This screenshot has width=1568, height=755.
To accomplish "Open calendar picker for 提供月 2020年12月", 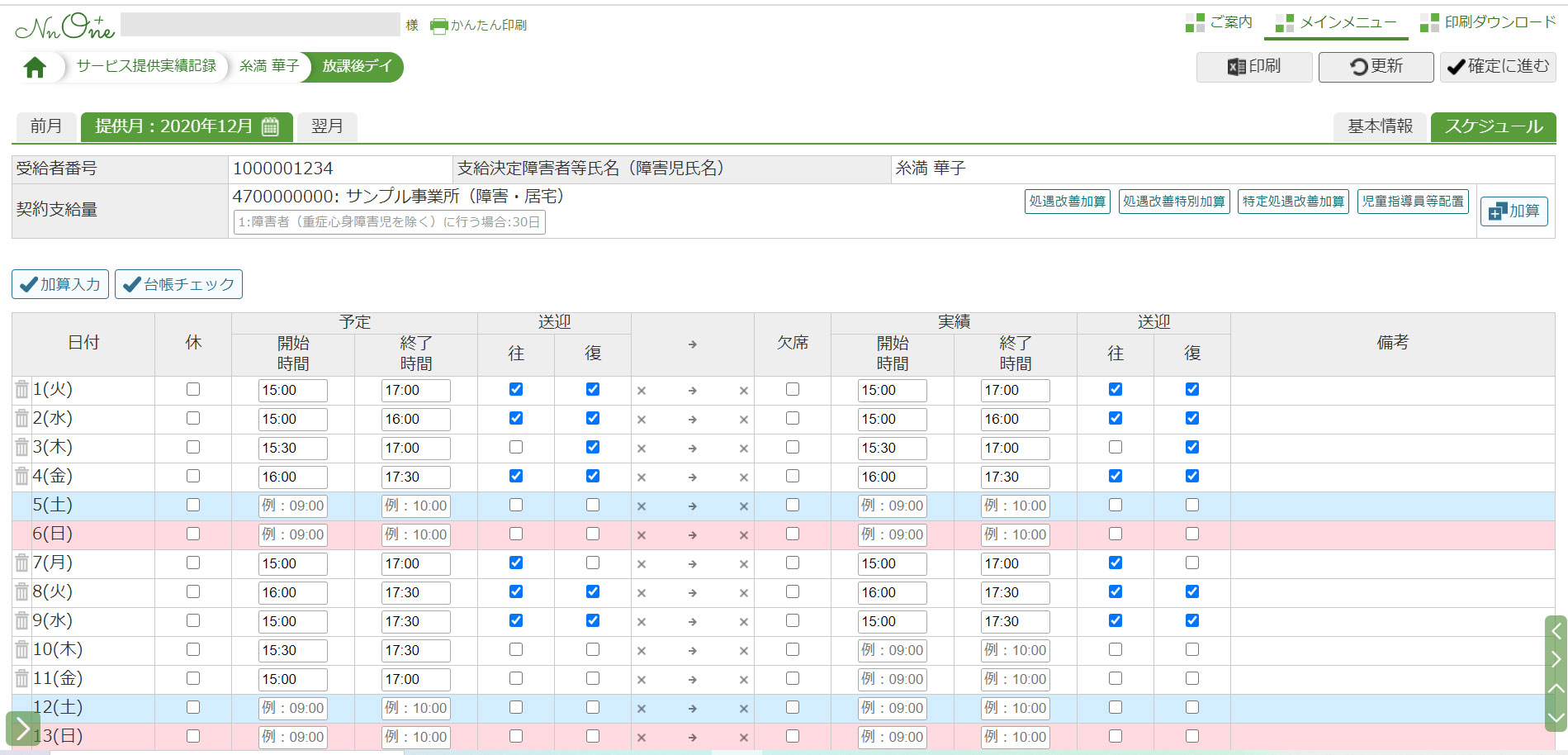I will point(270,126).
